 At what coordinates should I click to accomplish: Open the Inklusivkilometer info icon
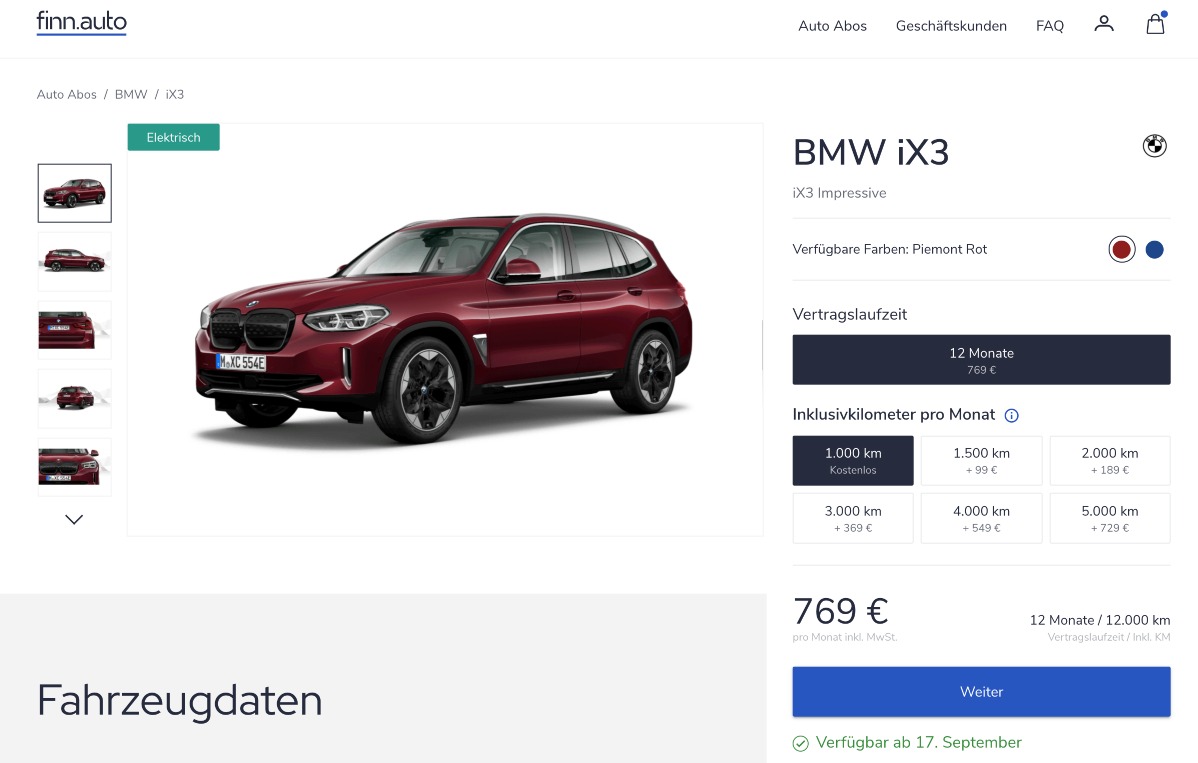1012,415
